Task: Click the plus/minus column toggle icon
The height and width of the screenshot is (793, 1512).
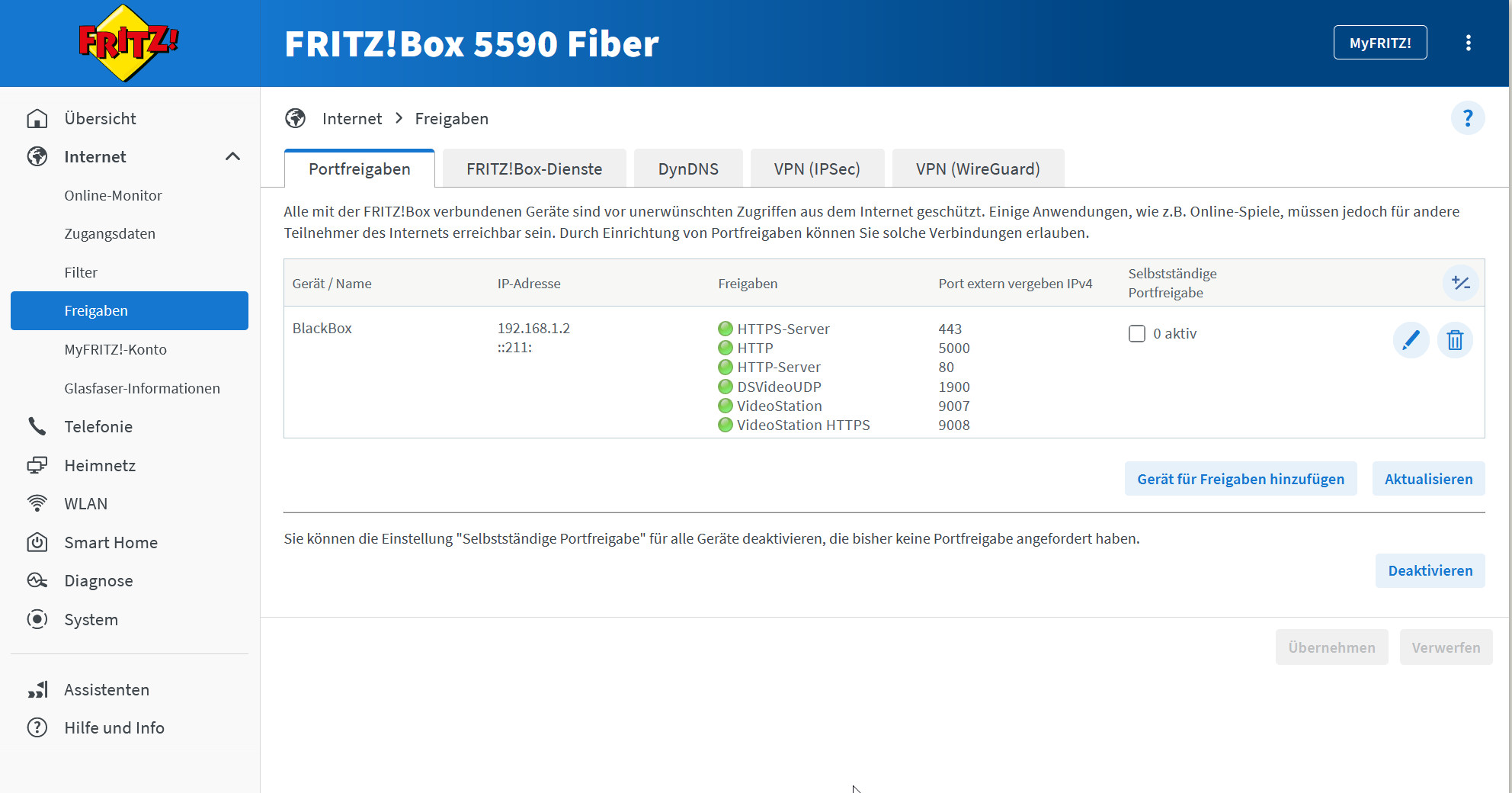Action: (1460, 283)
